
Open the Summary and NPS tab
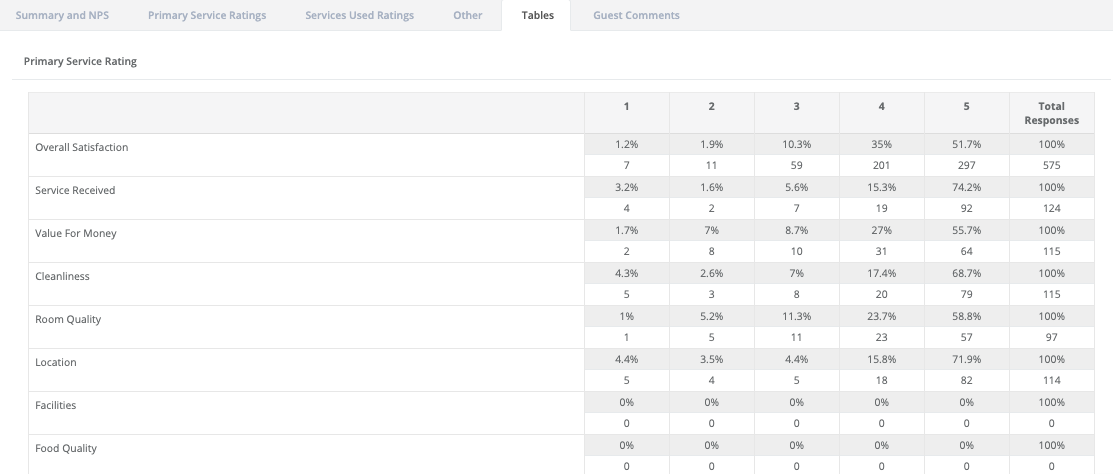click(62, 15)
